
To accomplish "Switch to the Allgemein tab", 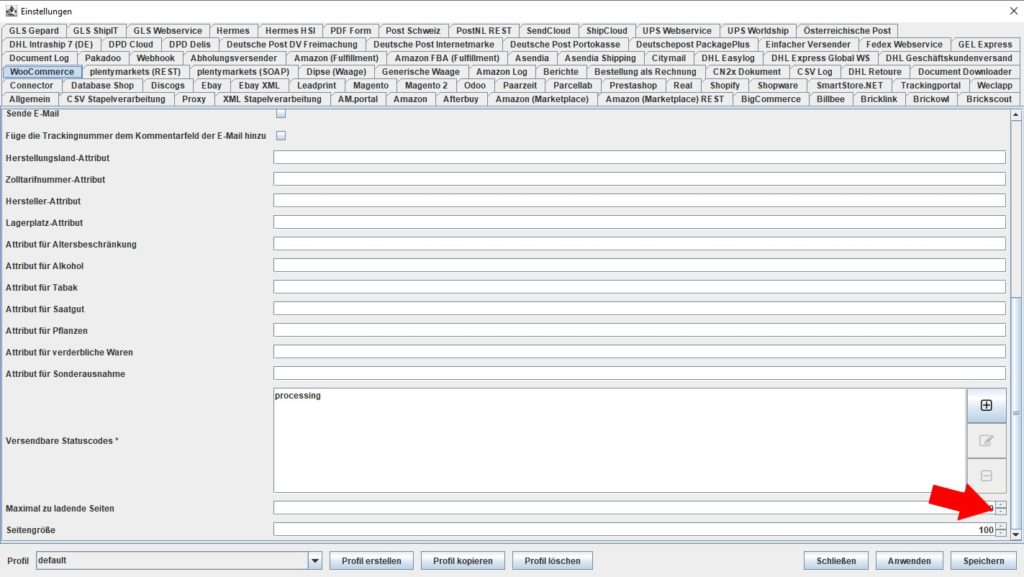I will point(29,99).
